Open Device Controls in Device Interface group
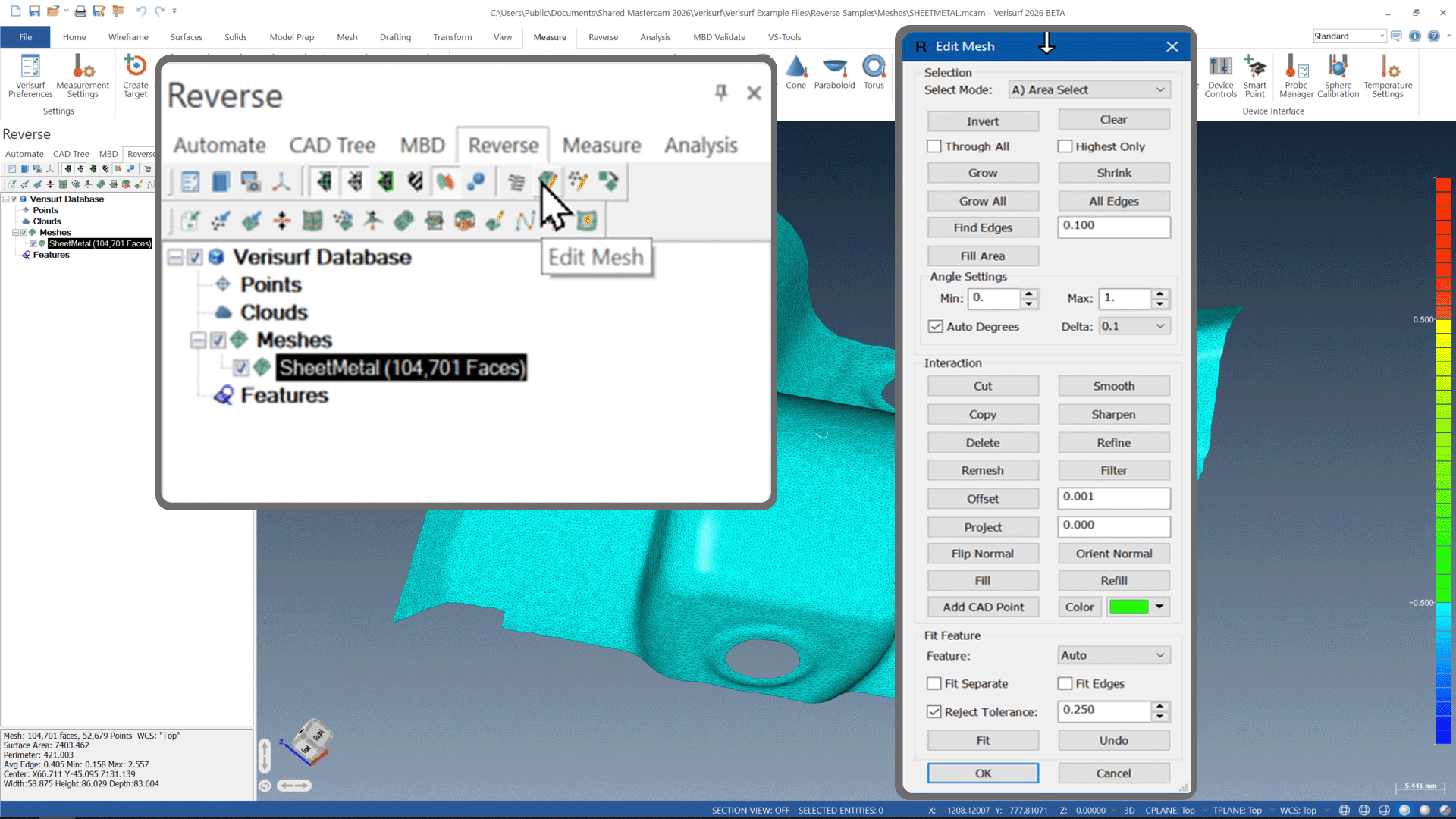This screenshot has width=1456, height=819. pyautogui.click(x=1221, y=76)
